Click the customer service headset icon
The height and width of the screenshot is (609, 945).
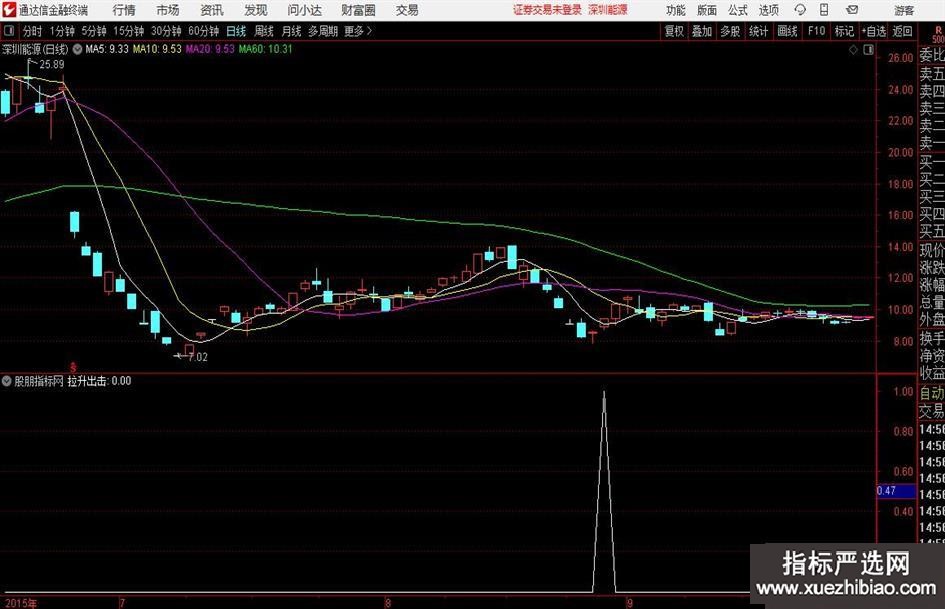pyautogui.click(x=800, y=10)
